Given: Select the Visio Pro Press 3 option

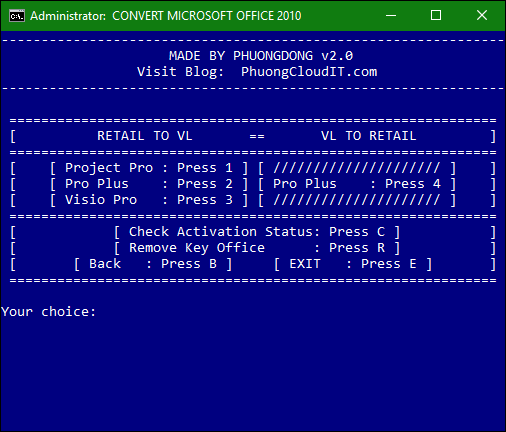Looking at the screenshot, I should pyautogui.click(x=149, y=200).
